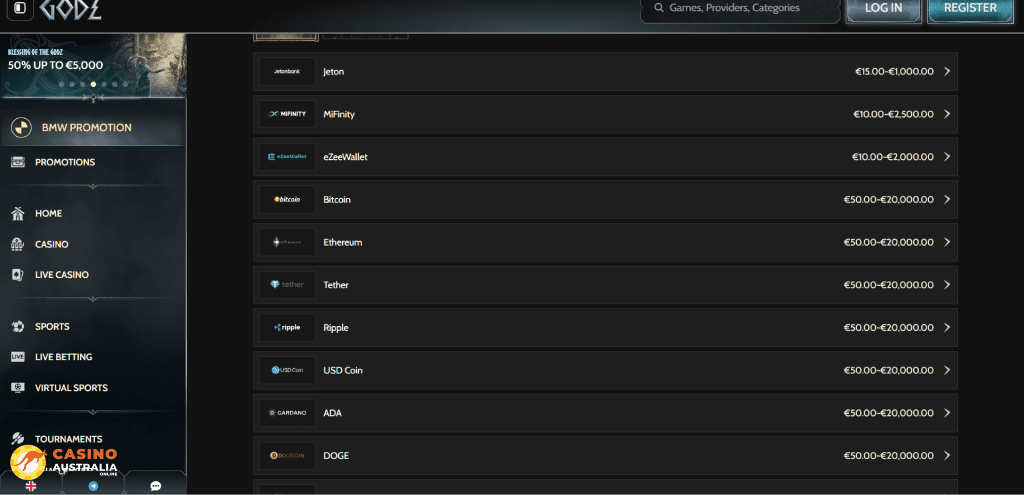Click the Ethereum logo
Image resolution: width=1024 pixels, height=495 pixels.
[x=287, y=242]
